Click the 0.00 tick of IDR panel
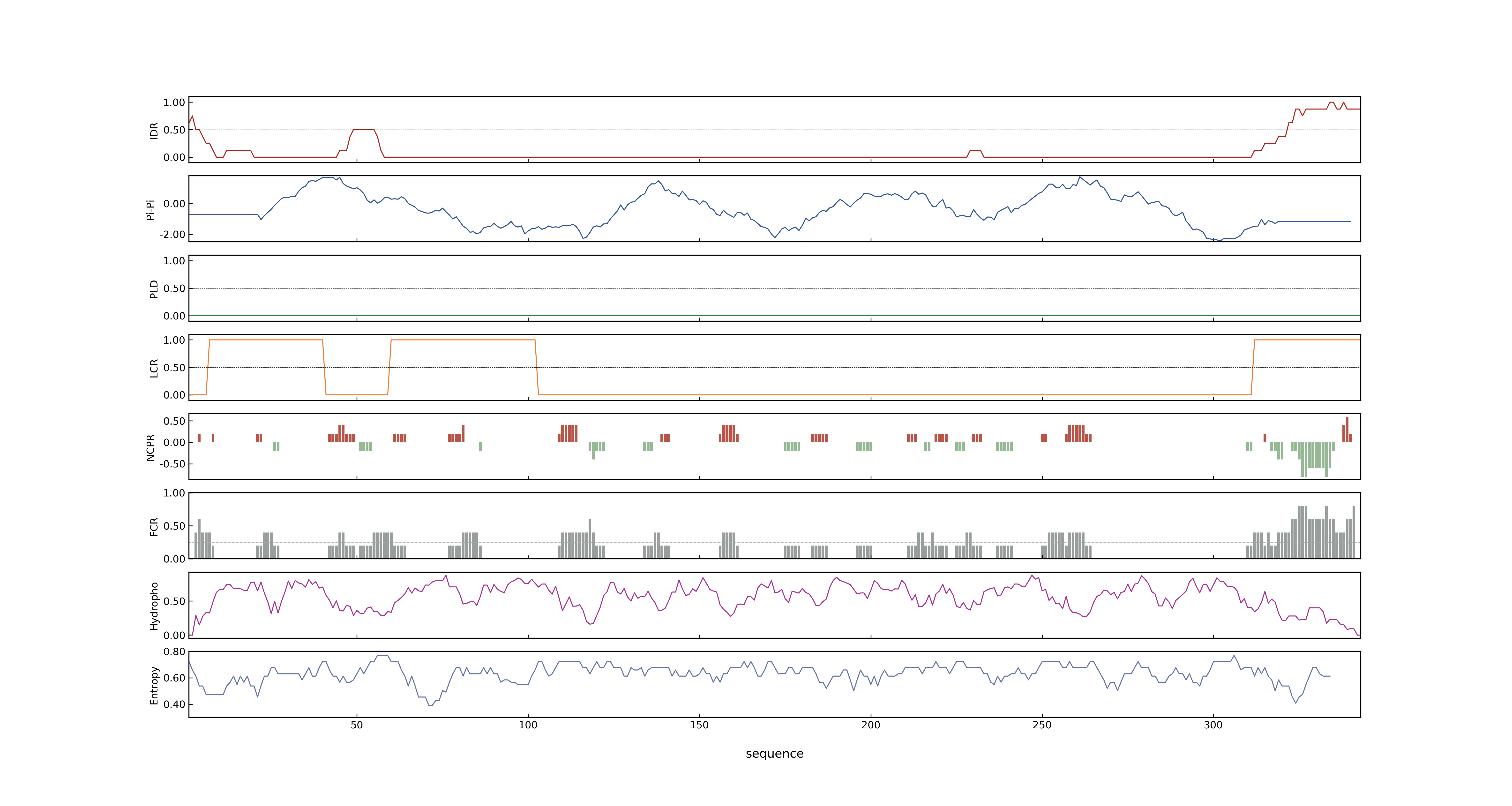 (174, 157)
